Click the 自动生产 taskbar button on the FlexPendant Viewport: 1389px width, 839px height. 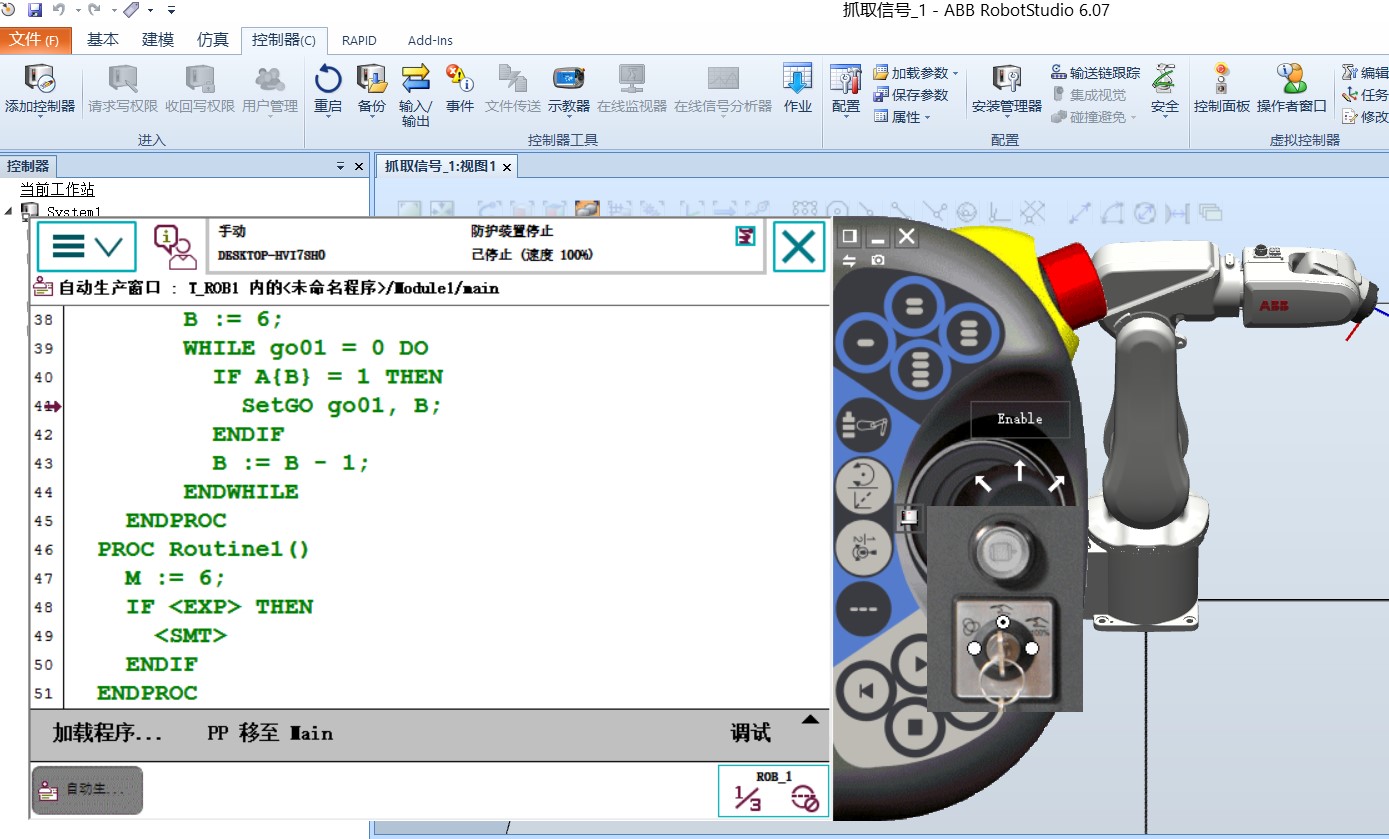tap(88, 790)
